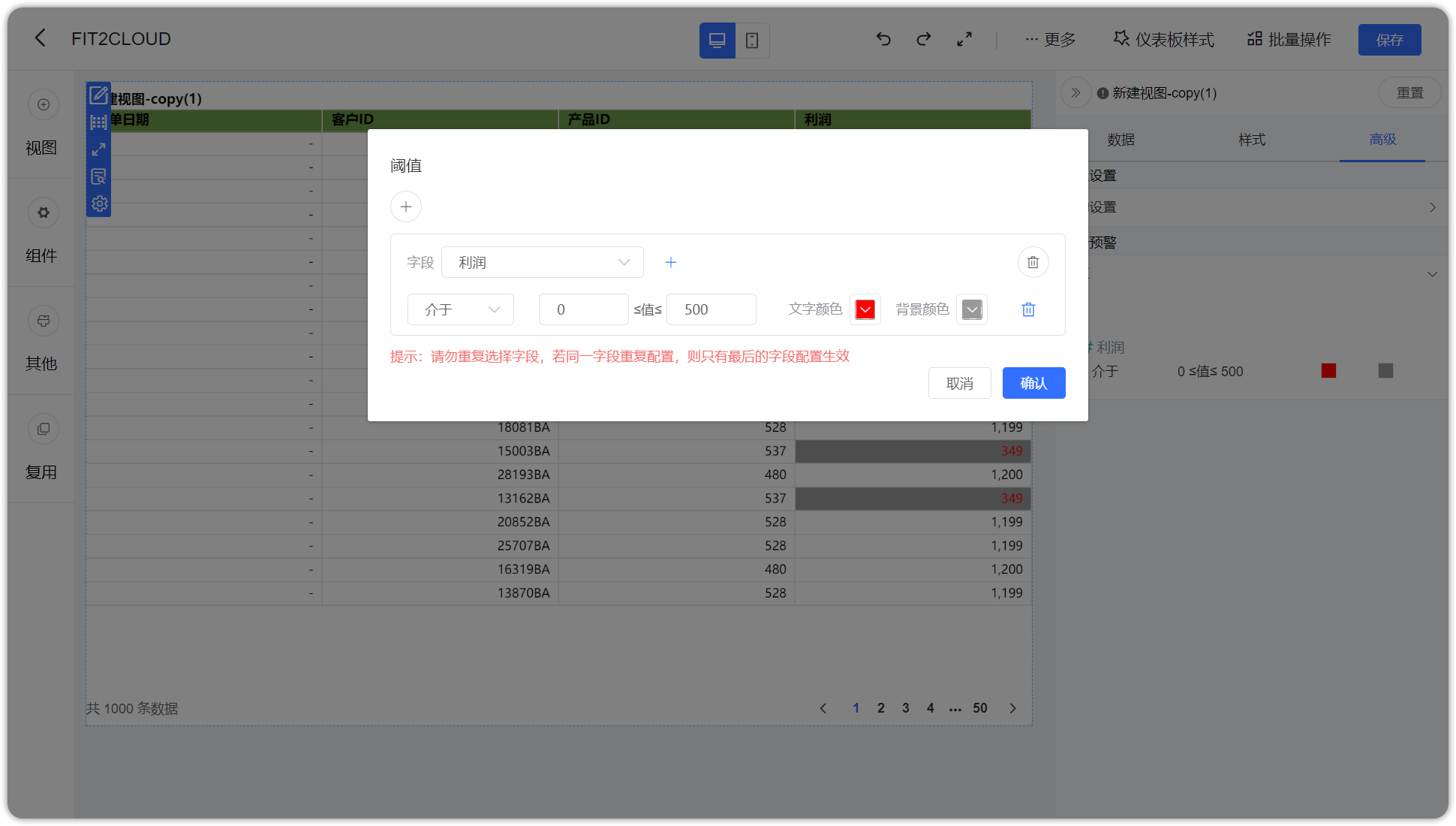Open the 视图 sidebar section
This screenshot has width=1456, height=826.
click(x=41, y=124)
